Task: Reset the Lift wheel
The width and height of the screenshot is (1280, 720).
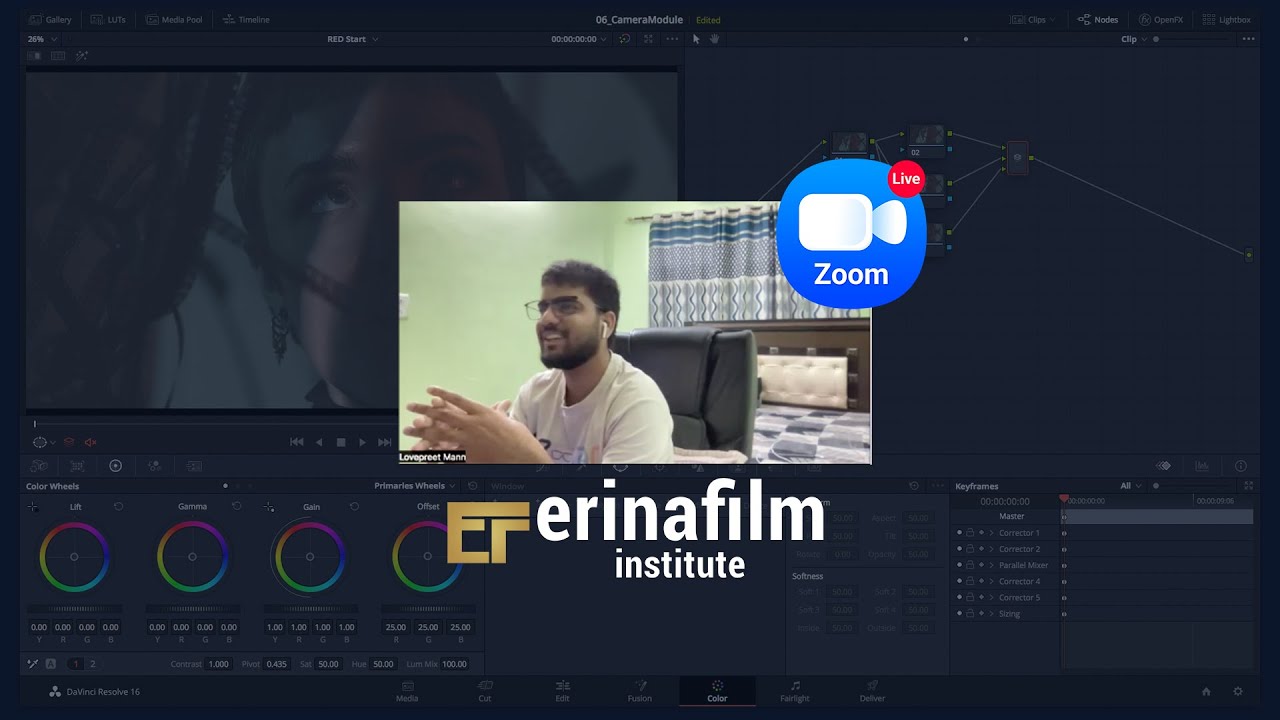Action: pos(118,506)
